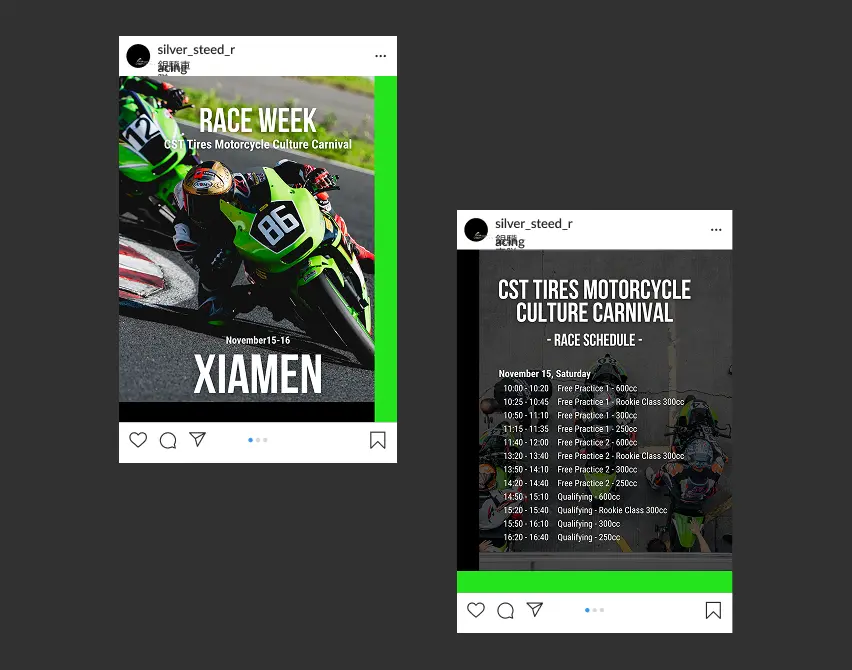Open profile avatar on the Race Schedule post
The height and width of the screenshot is (670, 852).
[x=476, y=230]
